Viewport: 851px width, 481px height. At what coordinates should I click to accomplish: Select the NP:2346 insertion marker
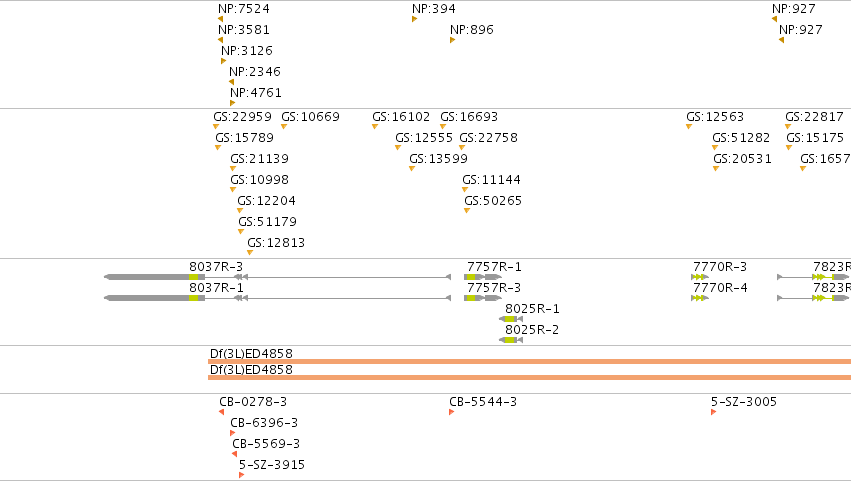[231, 82]
